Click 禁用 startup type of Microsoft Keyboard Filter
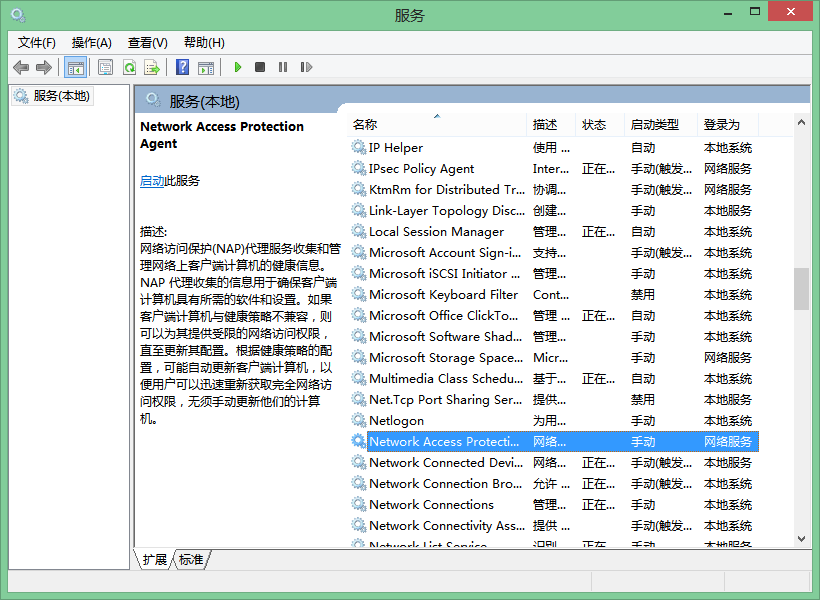The image size is (820, 600). pyautogui.click(x=643, y=295)
